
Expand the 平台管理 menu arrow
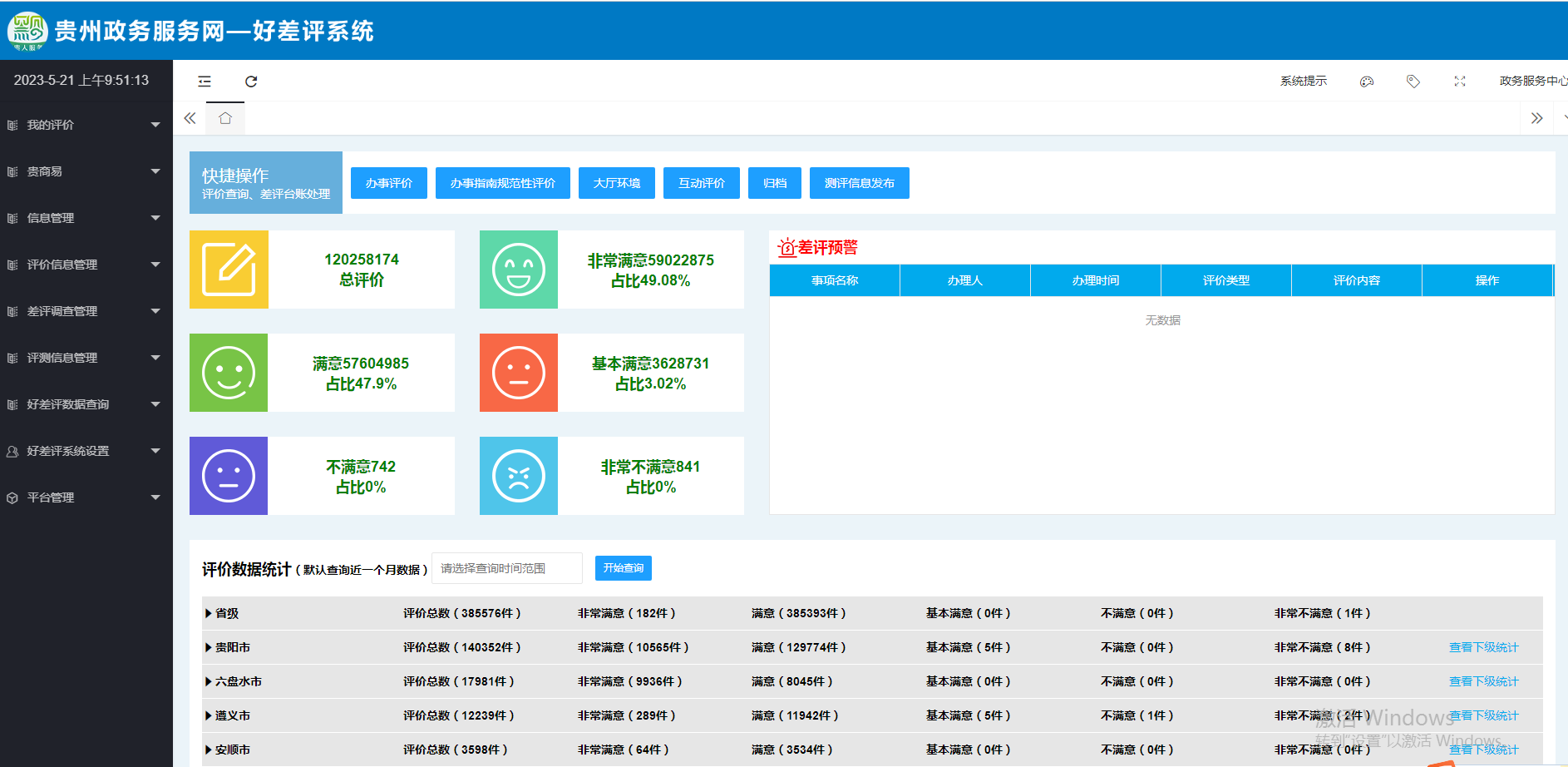(155, 497)
